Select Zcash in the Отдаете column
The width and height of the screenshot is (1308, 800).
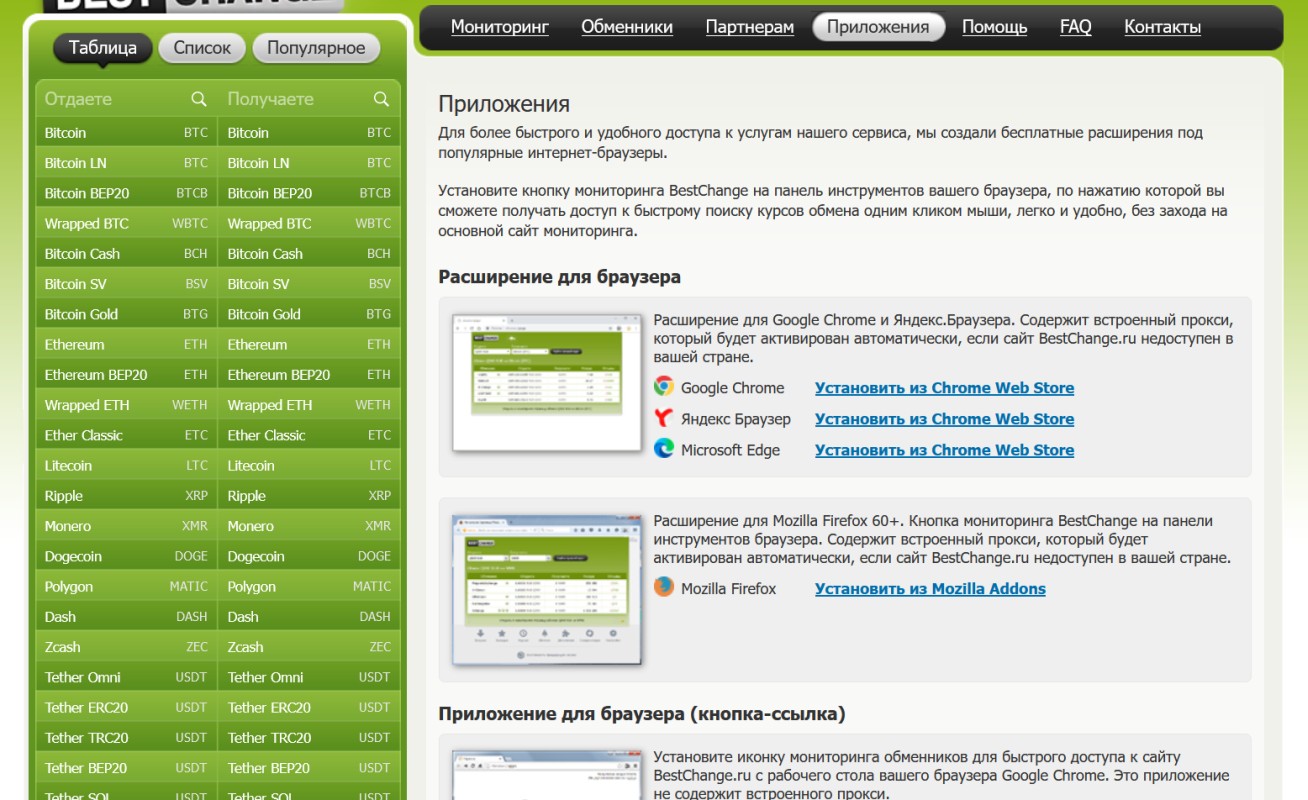[x=126, y=646]
